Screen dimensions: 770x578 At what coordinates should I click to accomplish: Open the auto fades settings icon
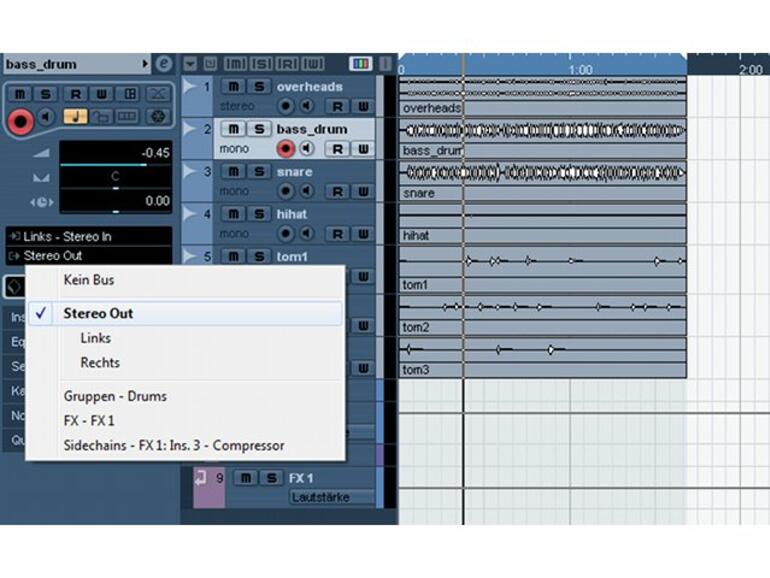(x=157, y=93)
